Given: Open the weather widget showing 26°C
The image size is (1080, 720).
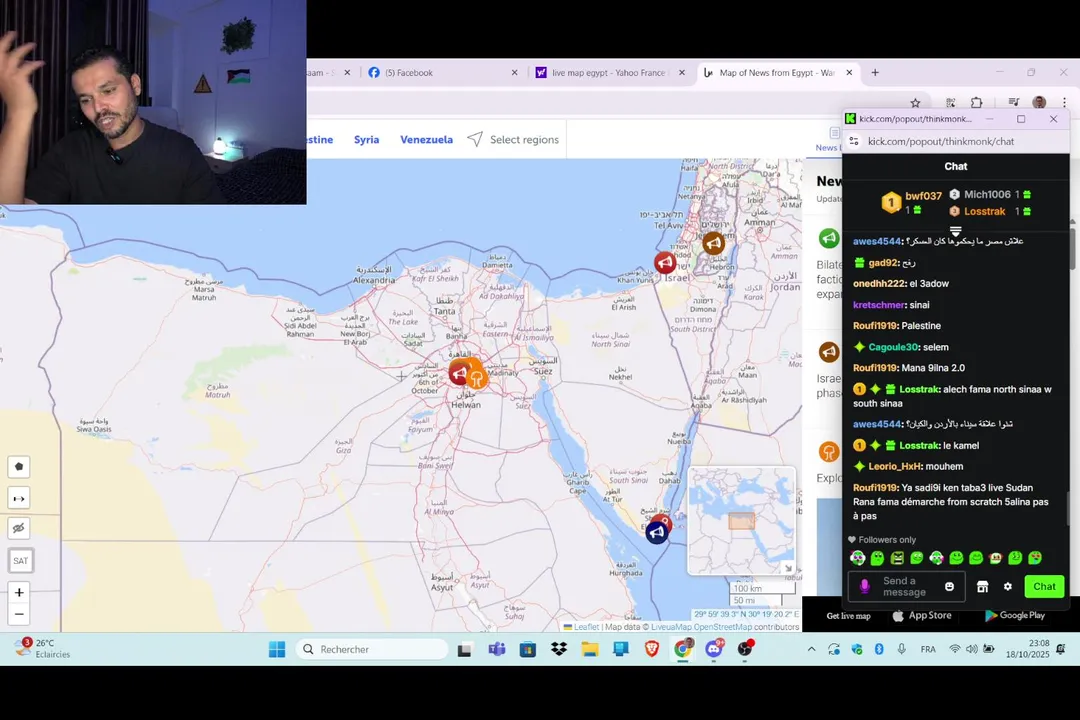Looking at the screenshot, I should pyautogui.click(x=41, y=648).
